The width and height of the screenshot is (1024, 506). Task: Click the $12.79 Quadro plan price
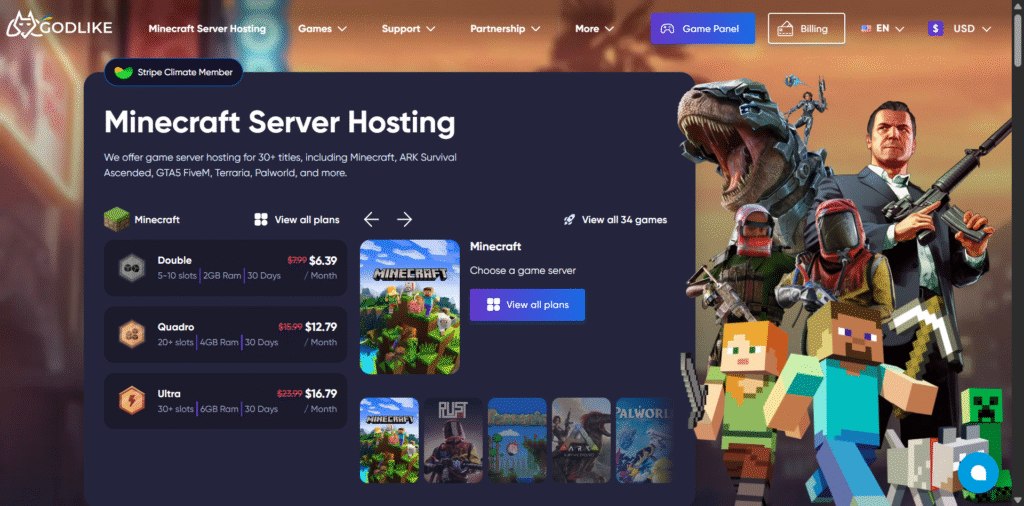point(321,327)
